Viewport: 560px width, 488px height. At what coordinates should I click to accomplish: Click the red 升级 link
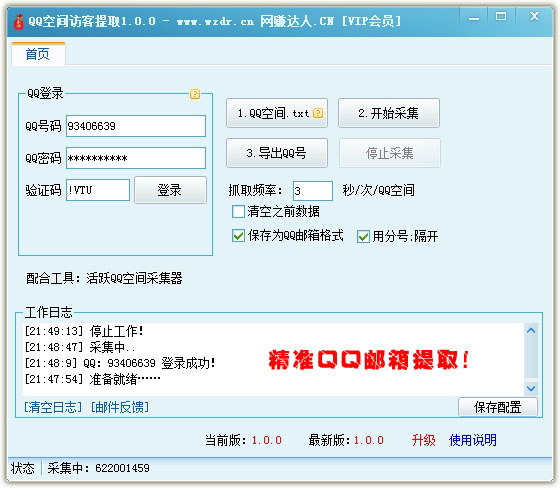click(424, 440)
